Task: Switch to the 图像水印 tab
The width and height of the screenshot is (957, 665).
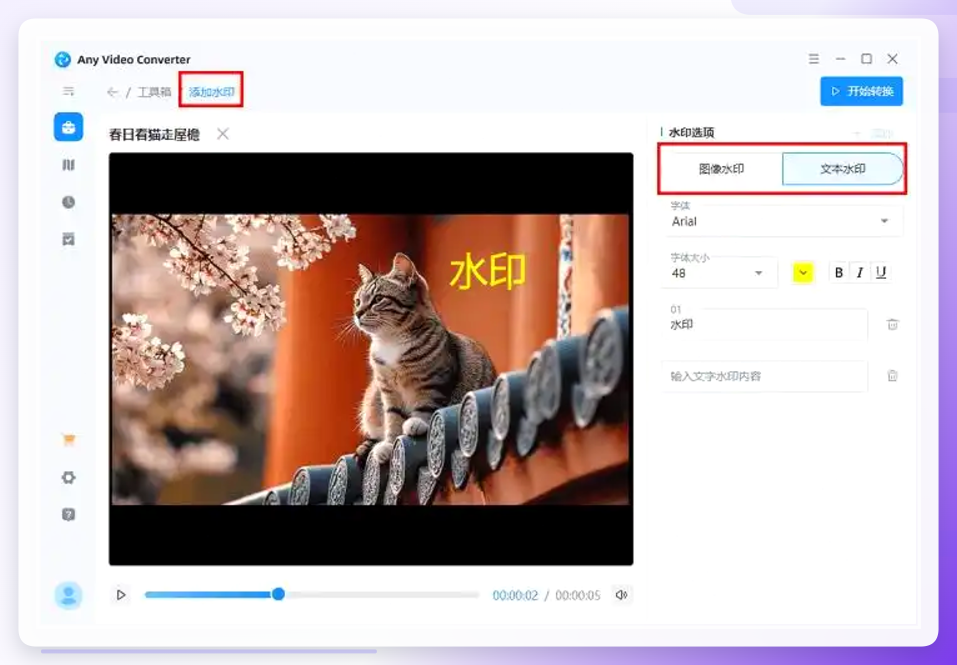Action: (x=721, y=169)
